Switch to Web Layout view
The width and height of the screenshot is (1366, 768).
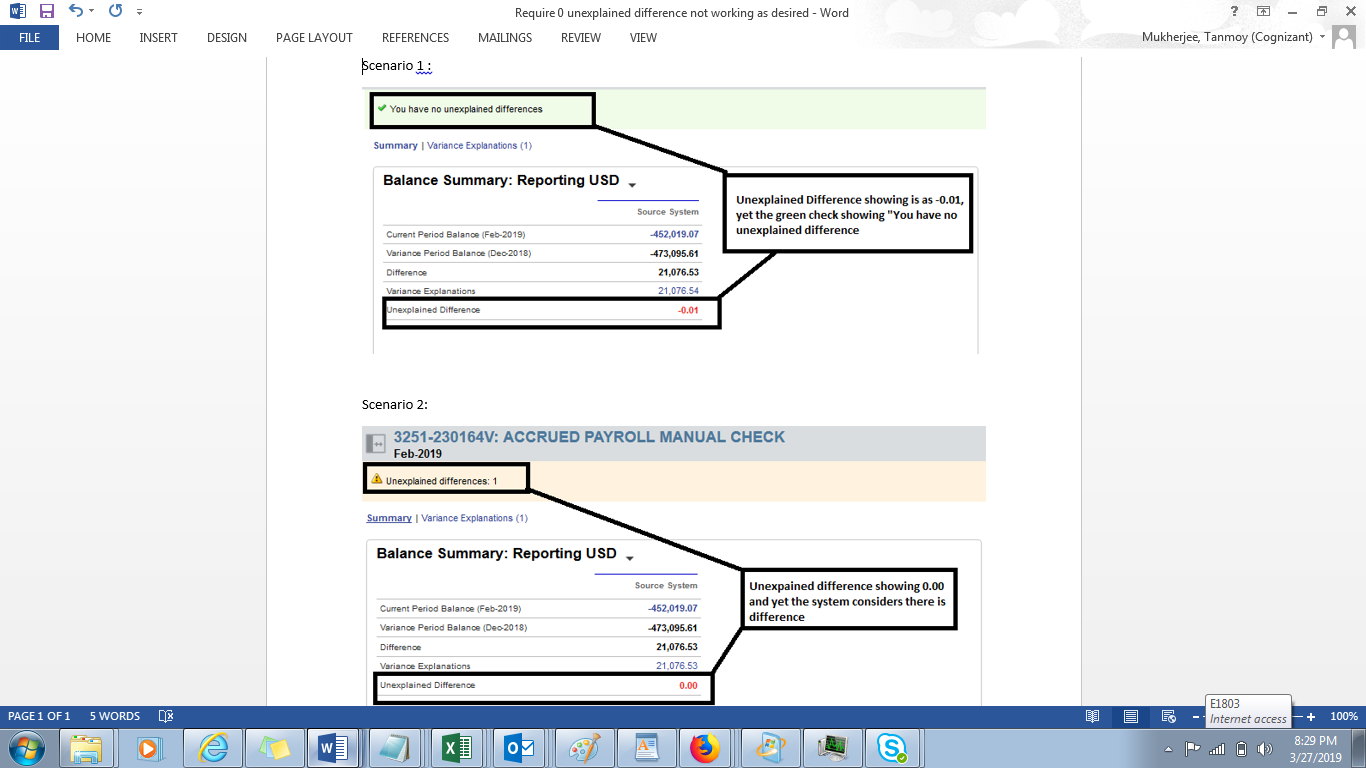(x=1168, y=716)
